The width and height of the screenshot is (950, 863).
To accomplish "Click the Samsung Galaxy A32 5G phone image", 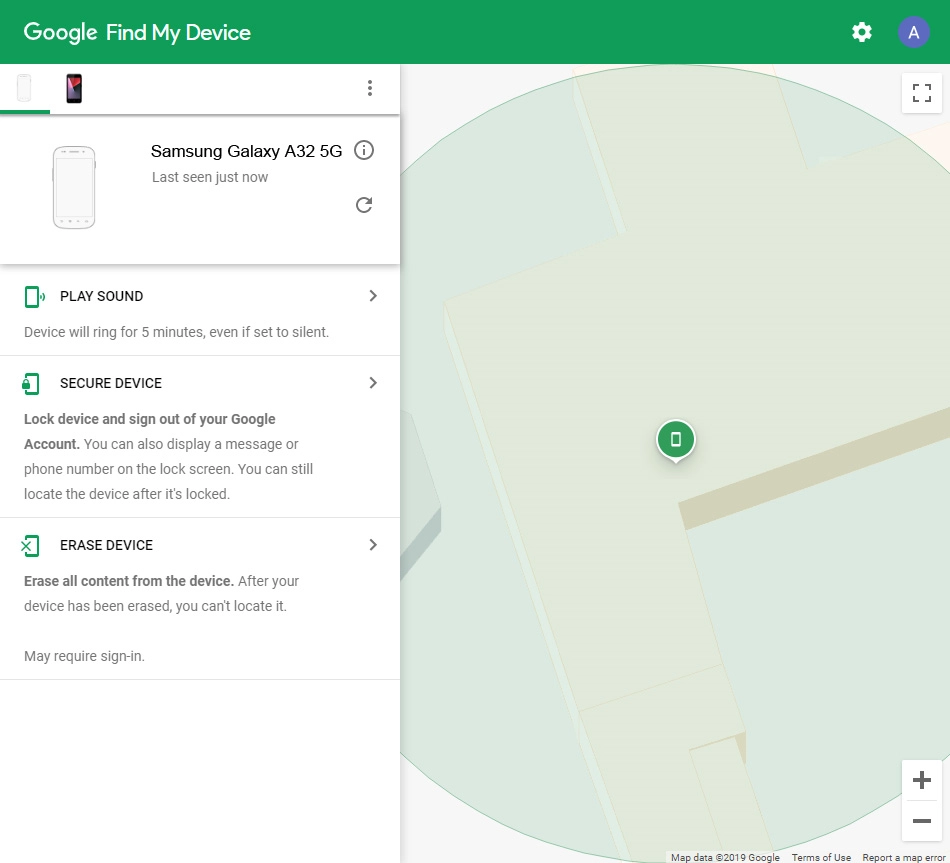I will (74, 188).
